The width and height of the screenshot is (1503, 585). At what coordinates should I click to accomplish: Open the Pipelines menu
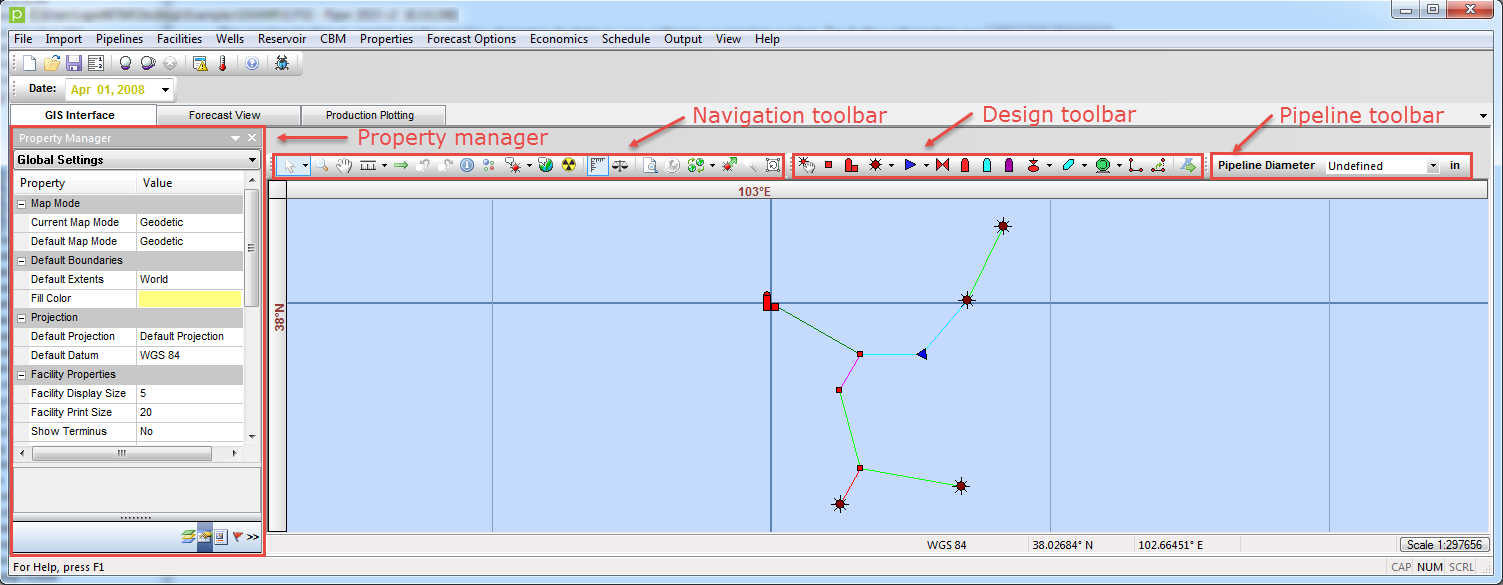point(119,39)
